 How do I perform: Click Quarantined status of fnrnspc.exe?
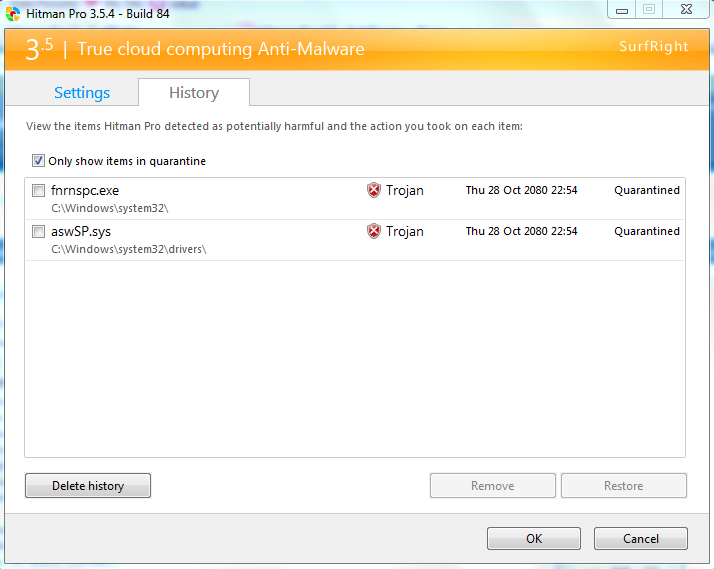tap(647, 190)
